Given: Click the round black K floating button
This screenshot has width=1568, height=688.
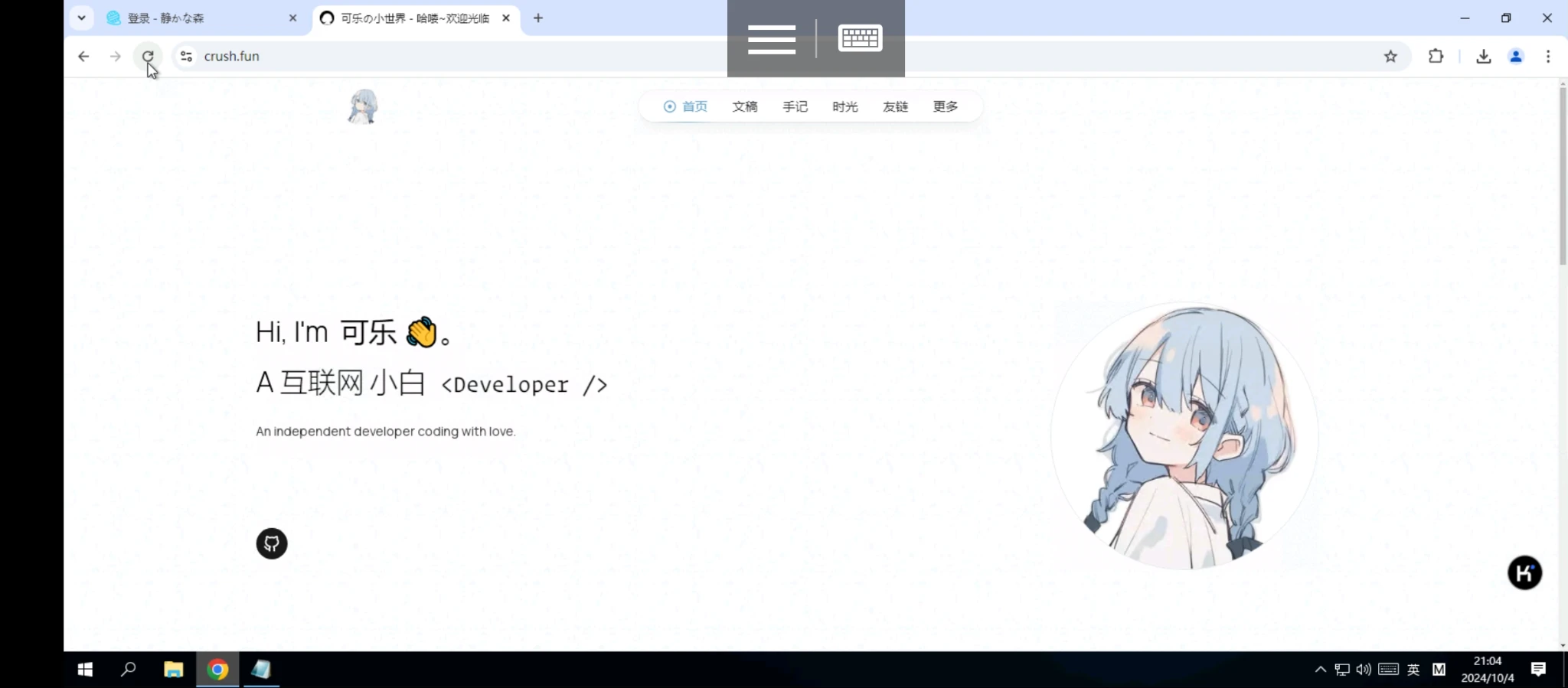Looking at the screenshot, I should (x=1524, y=572).
